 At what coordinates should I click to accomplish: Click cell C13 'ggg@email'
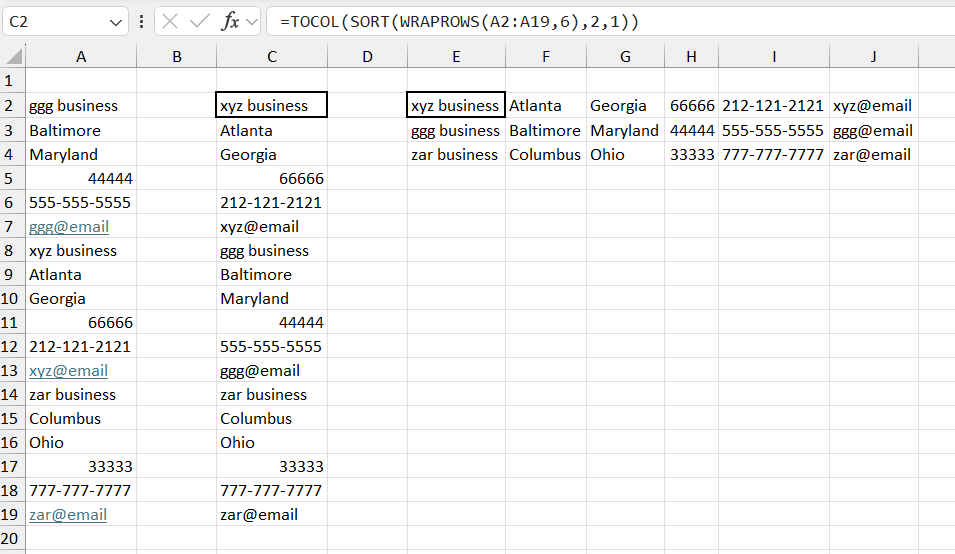[x=272, y=371]
